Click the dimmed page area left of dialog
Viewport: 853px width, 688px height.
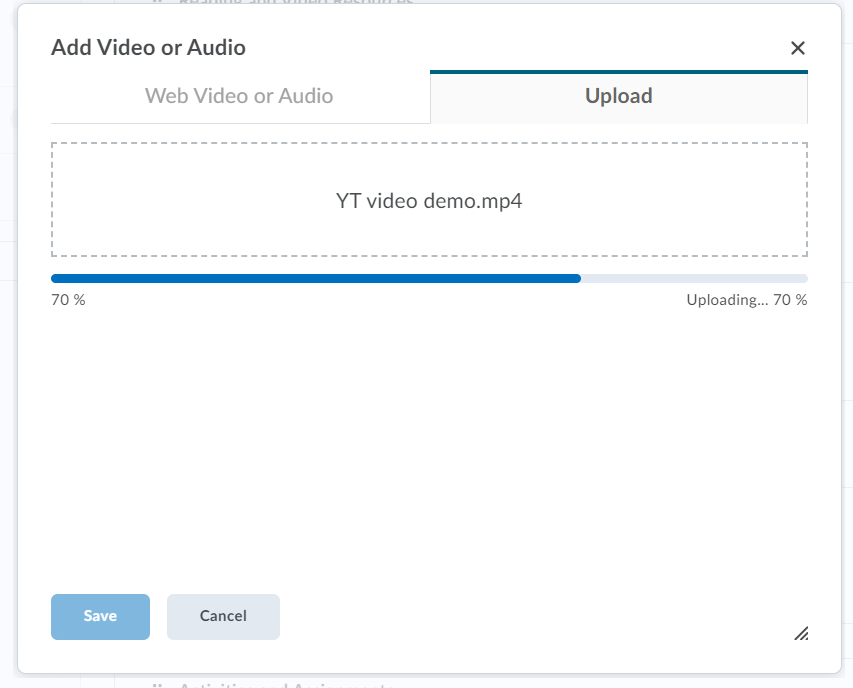coord(8,400)
